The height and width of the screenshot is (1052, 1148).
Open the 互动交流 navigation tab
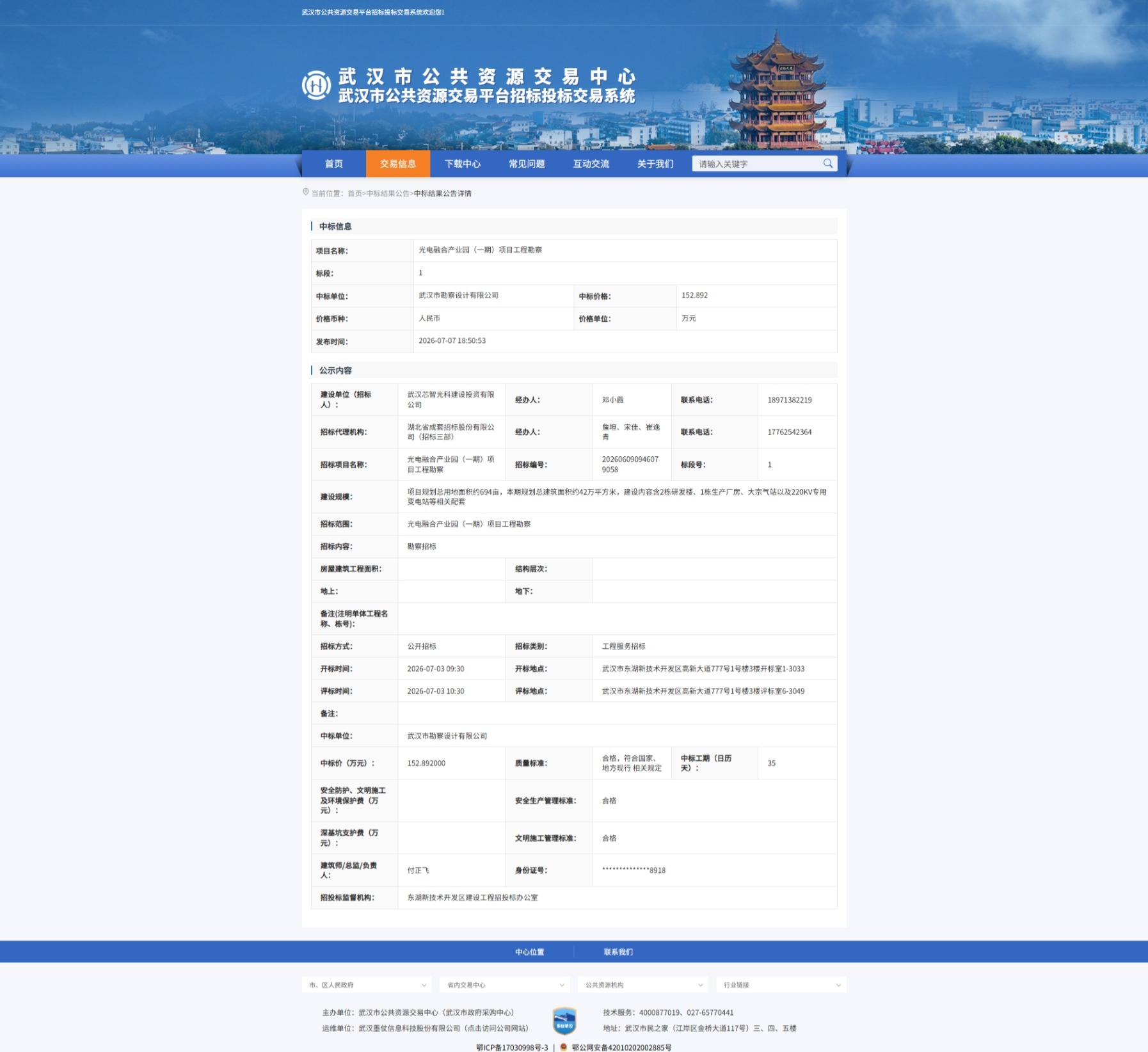point(591,164)
